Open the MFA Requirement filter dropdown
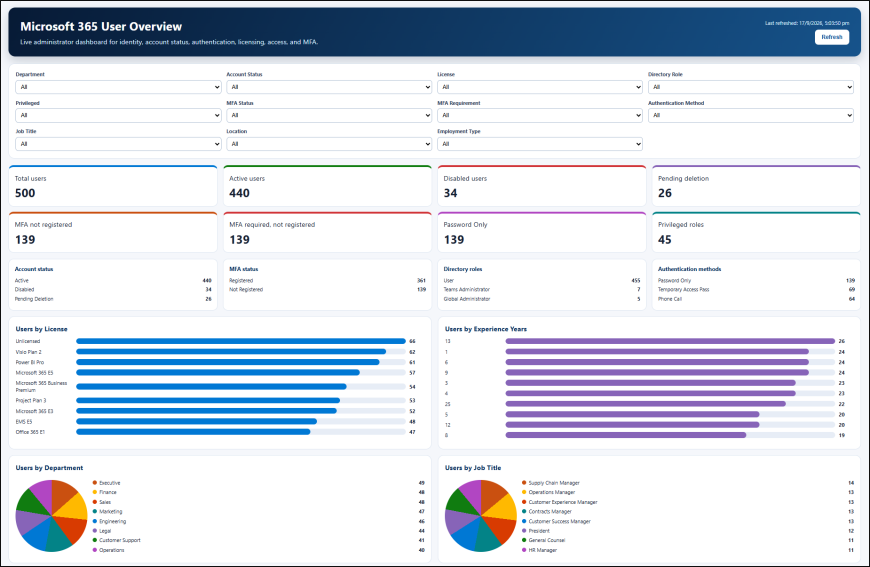The width and height of the screenshot is (870, 567). click(x=540, y=115)
